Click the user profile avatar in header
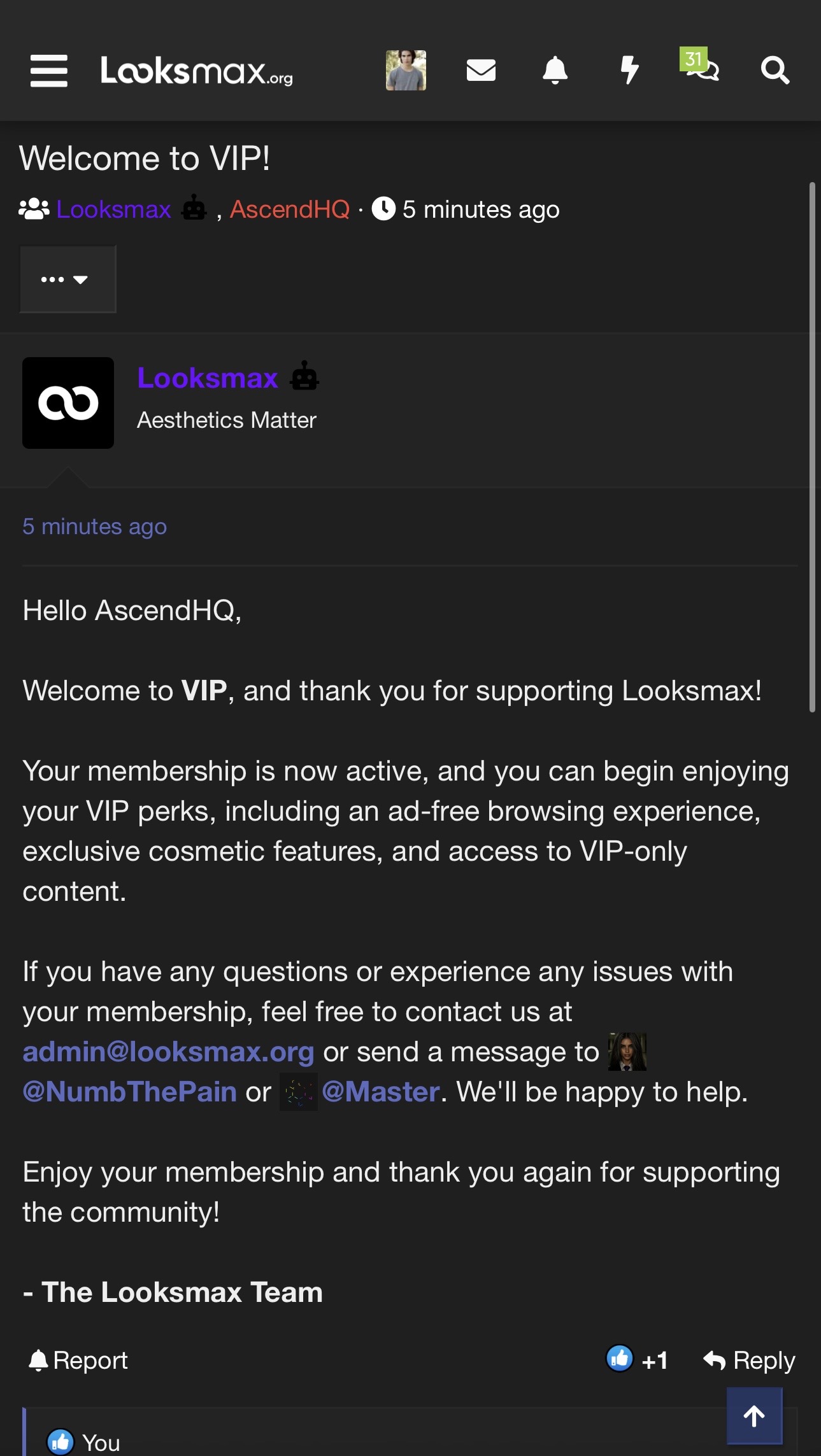The width and height of the screenshot is (821, 1456). click(406, 70)
